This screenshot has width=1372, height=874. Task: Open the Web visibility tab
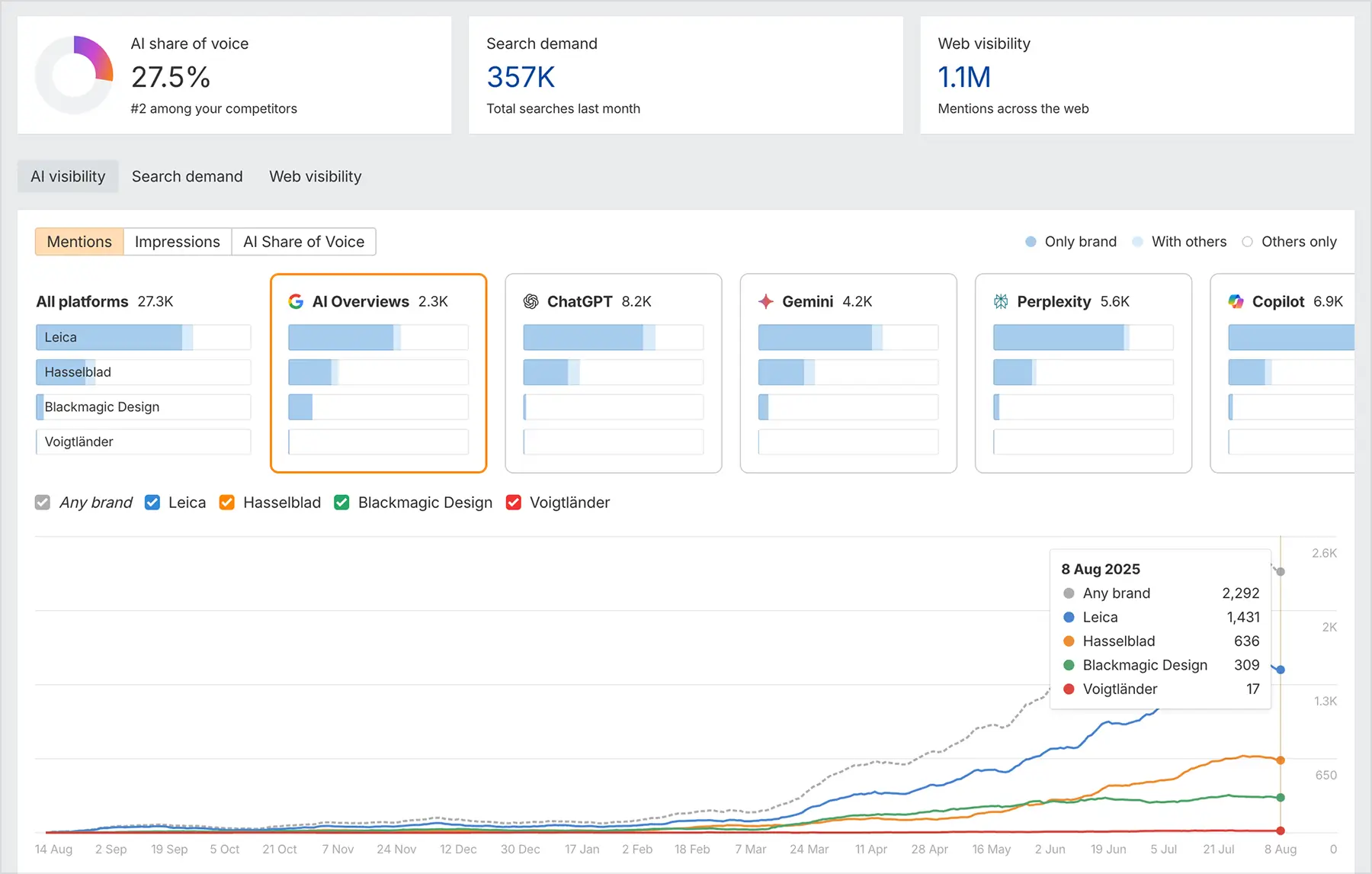click(315, 176)
